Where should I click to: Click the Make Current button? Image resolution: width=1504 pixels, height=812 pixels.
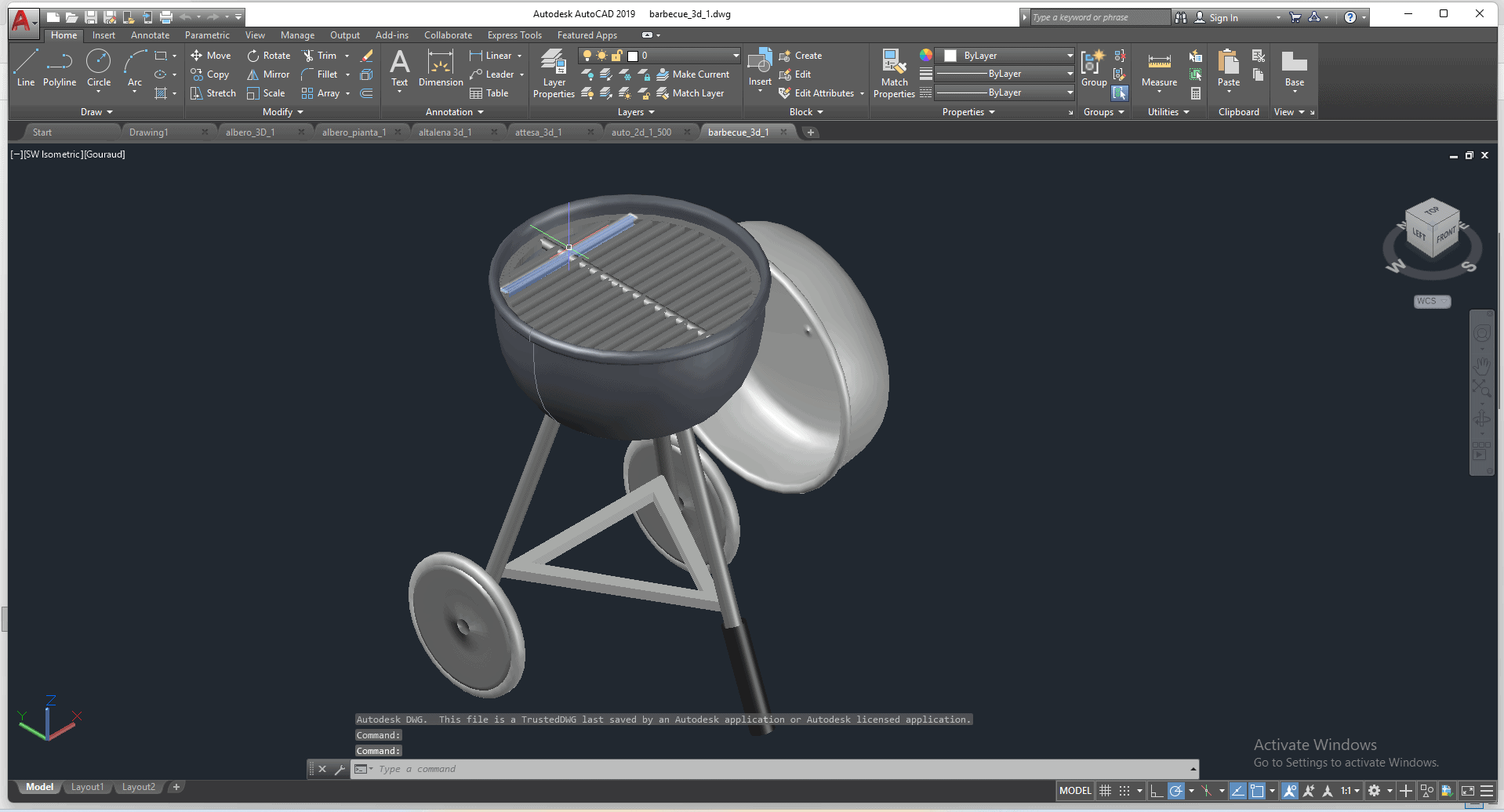coord(693,74)
